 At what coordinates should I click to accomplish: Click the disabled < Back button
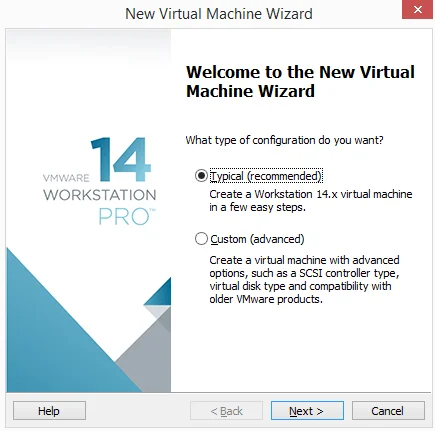point(226,411)
